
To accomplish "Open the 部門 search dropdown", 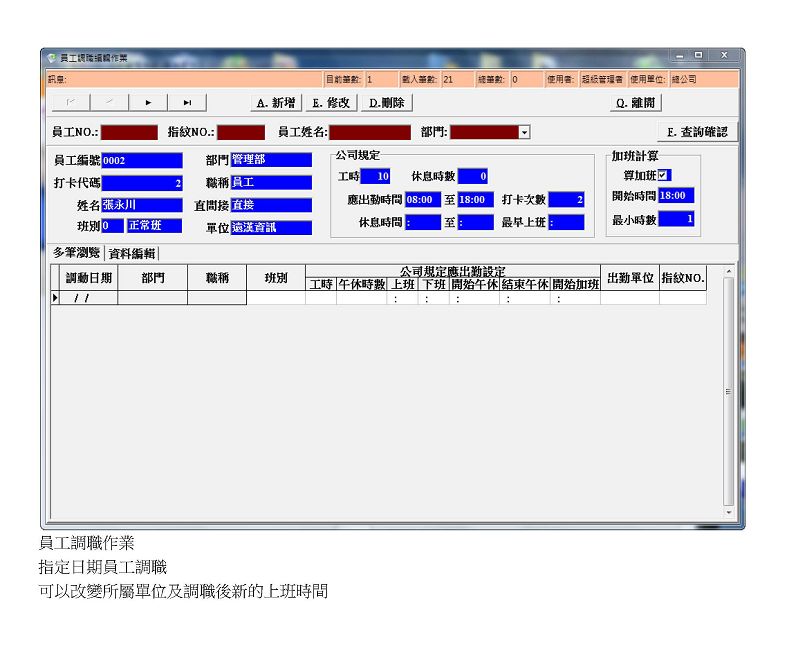I will click(524, 132).
